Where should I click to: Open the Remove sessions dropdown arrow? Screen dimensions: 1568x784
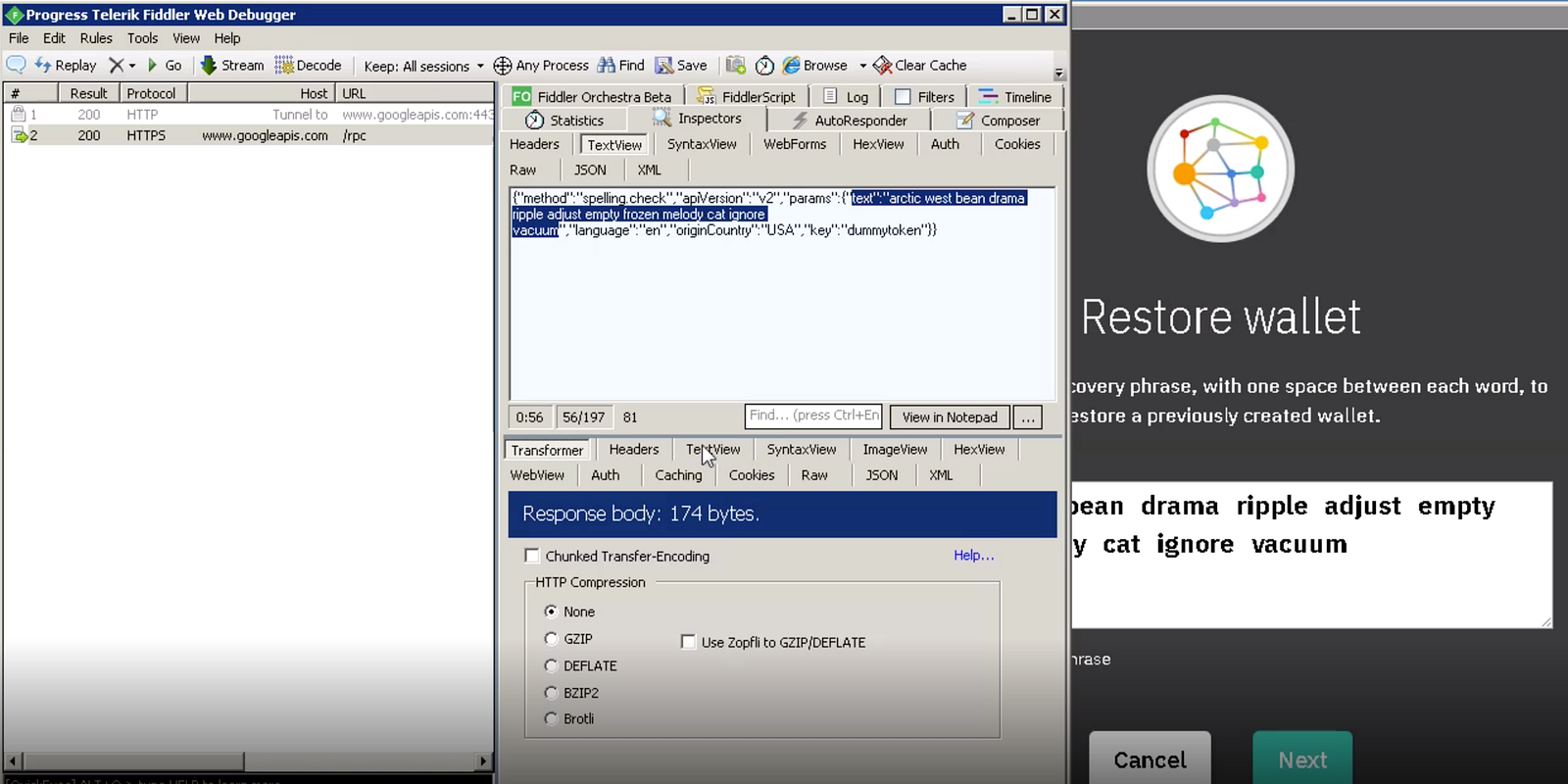132,66
